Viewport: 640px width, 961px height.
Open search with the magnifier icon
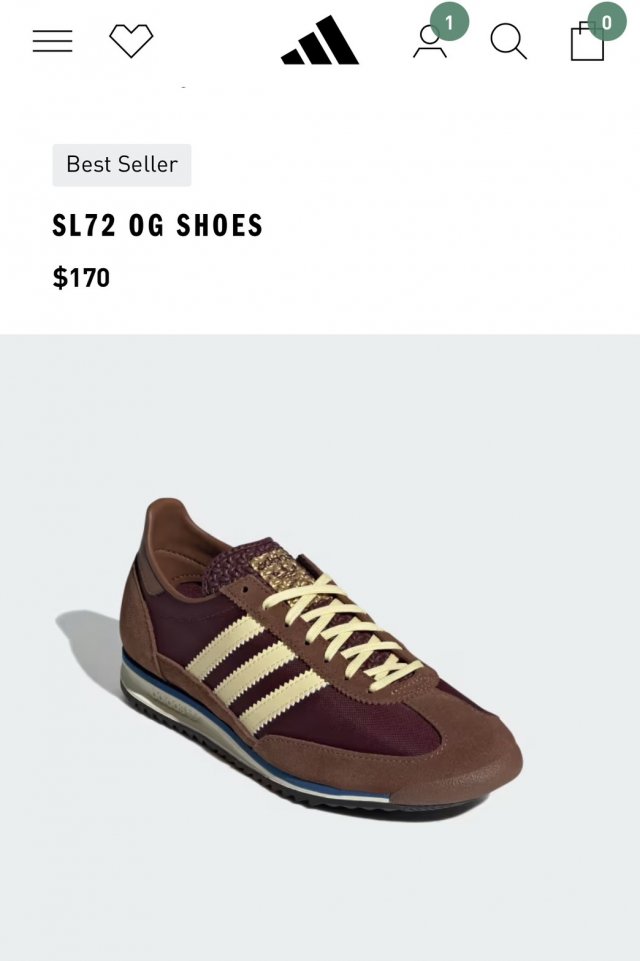[508, 42]
